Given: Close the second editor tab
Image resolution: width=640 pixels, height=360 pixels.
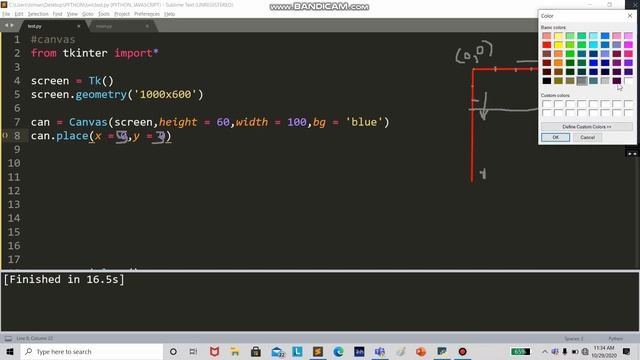Looking at the screenshot, I should [147, 26].
